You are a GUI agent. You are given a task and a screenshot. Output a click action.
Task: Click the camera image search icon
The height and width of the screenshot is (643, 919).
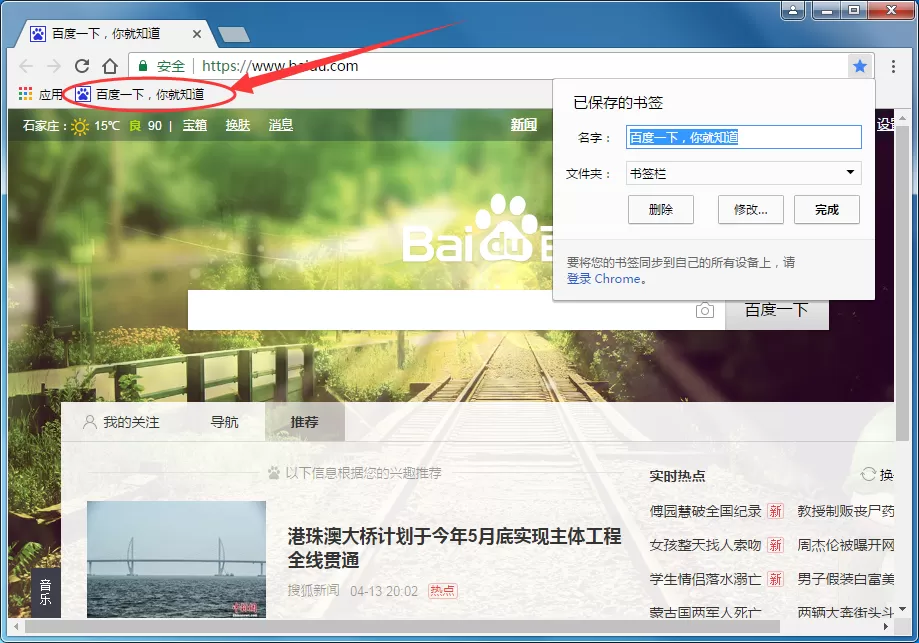click(704, 310)
